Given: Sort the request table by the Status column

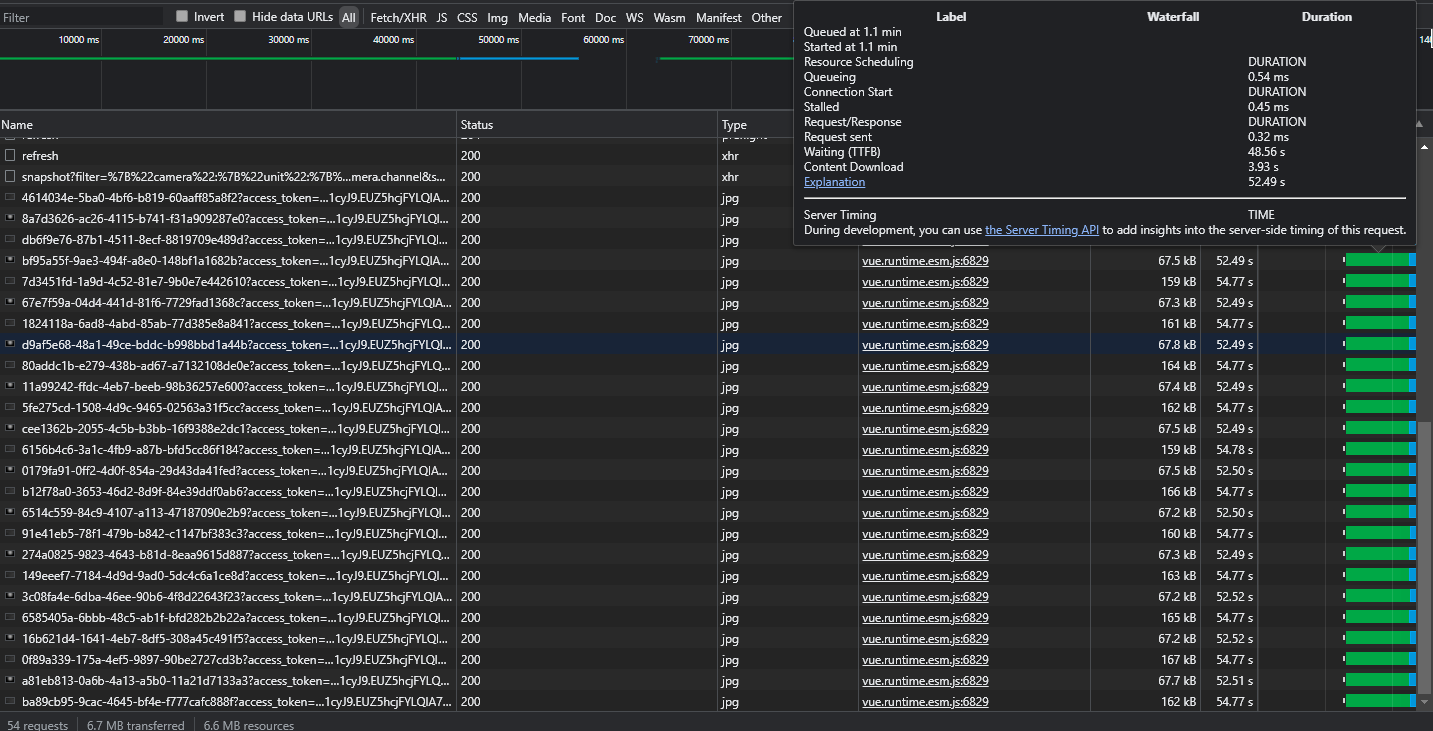Looking at the screenshot, I should click(x=588, y=125).
